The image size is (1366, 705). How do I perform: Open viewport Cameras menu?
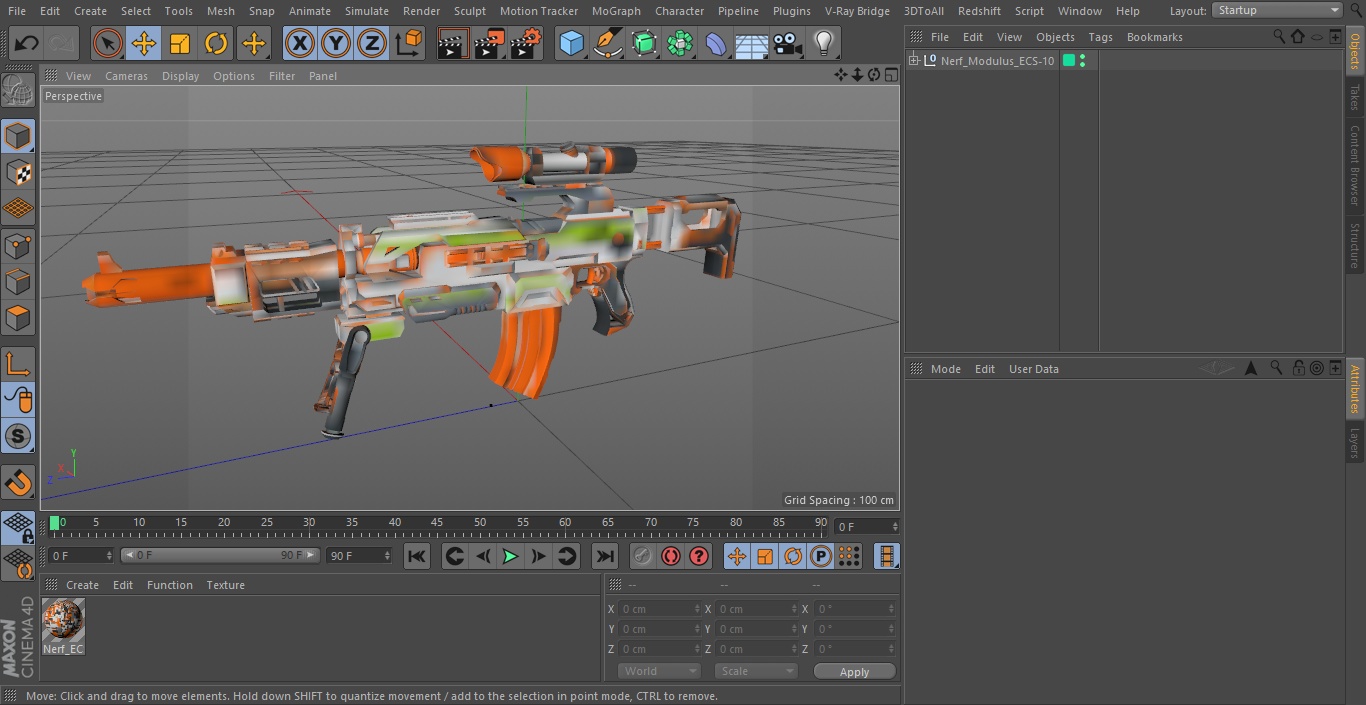click(126, 76)
